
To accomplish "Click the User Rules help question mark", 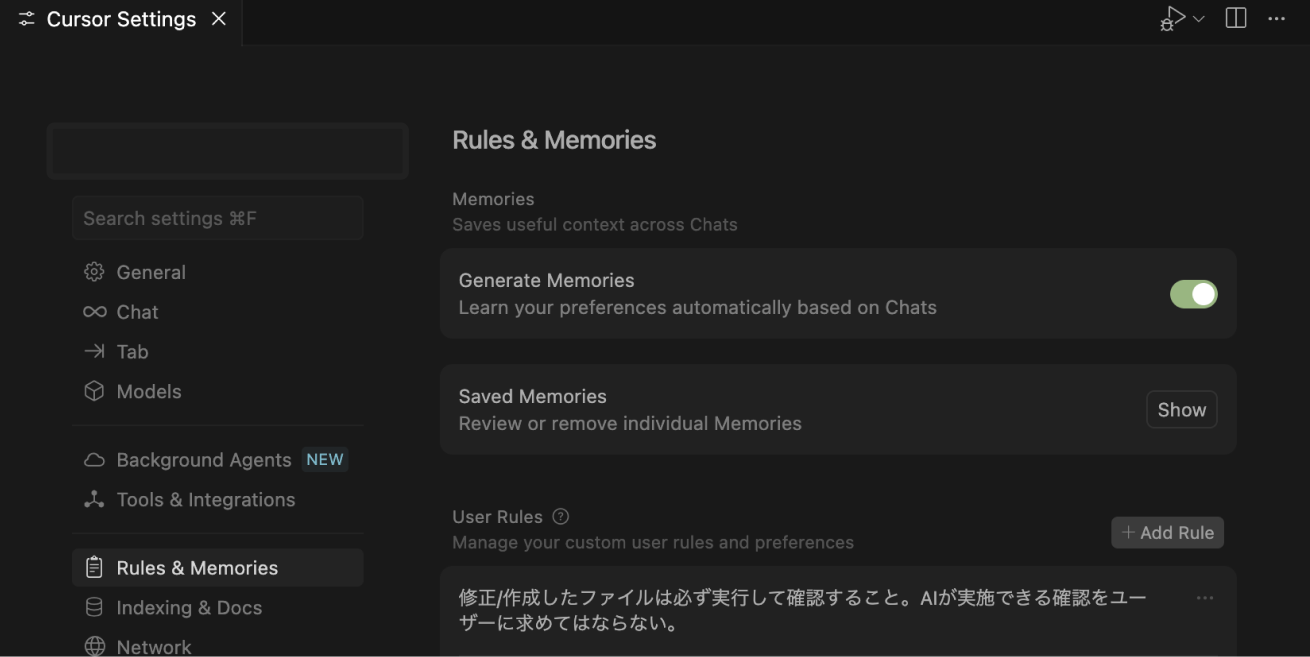I will tap(561, 516).
